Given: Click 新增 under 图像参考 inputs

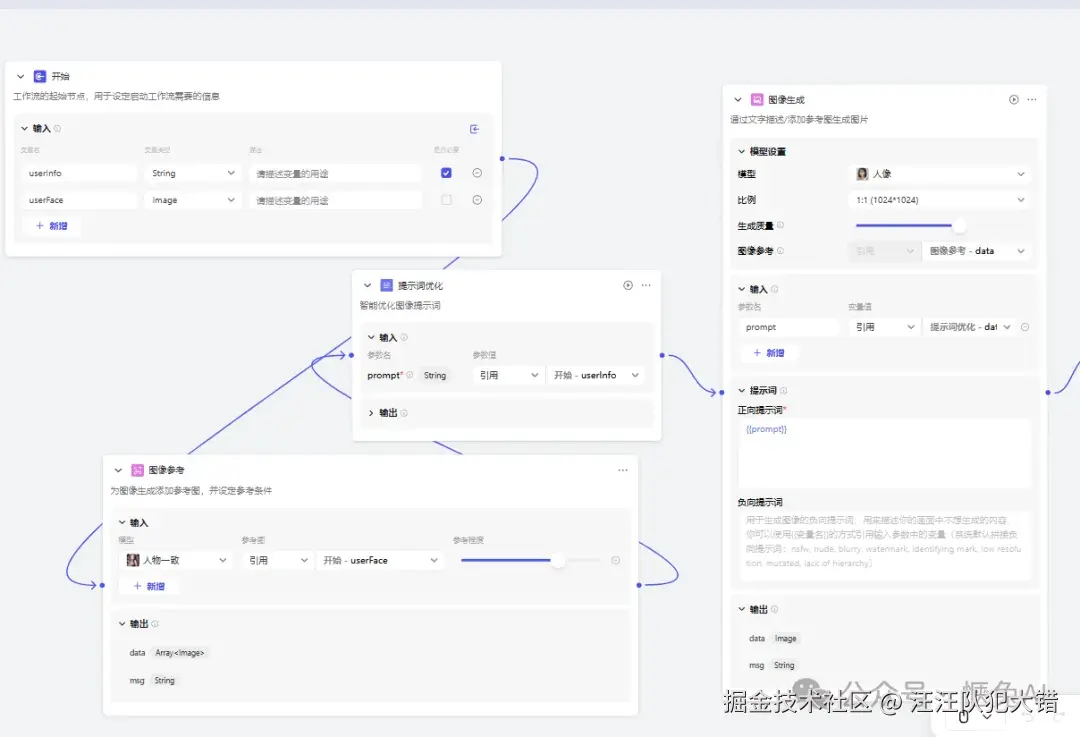Looking at the screenshot, I should (150, 585).
